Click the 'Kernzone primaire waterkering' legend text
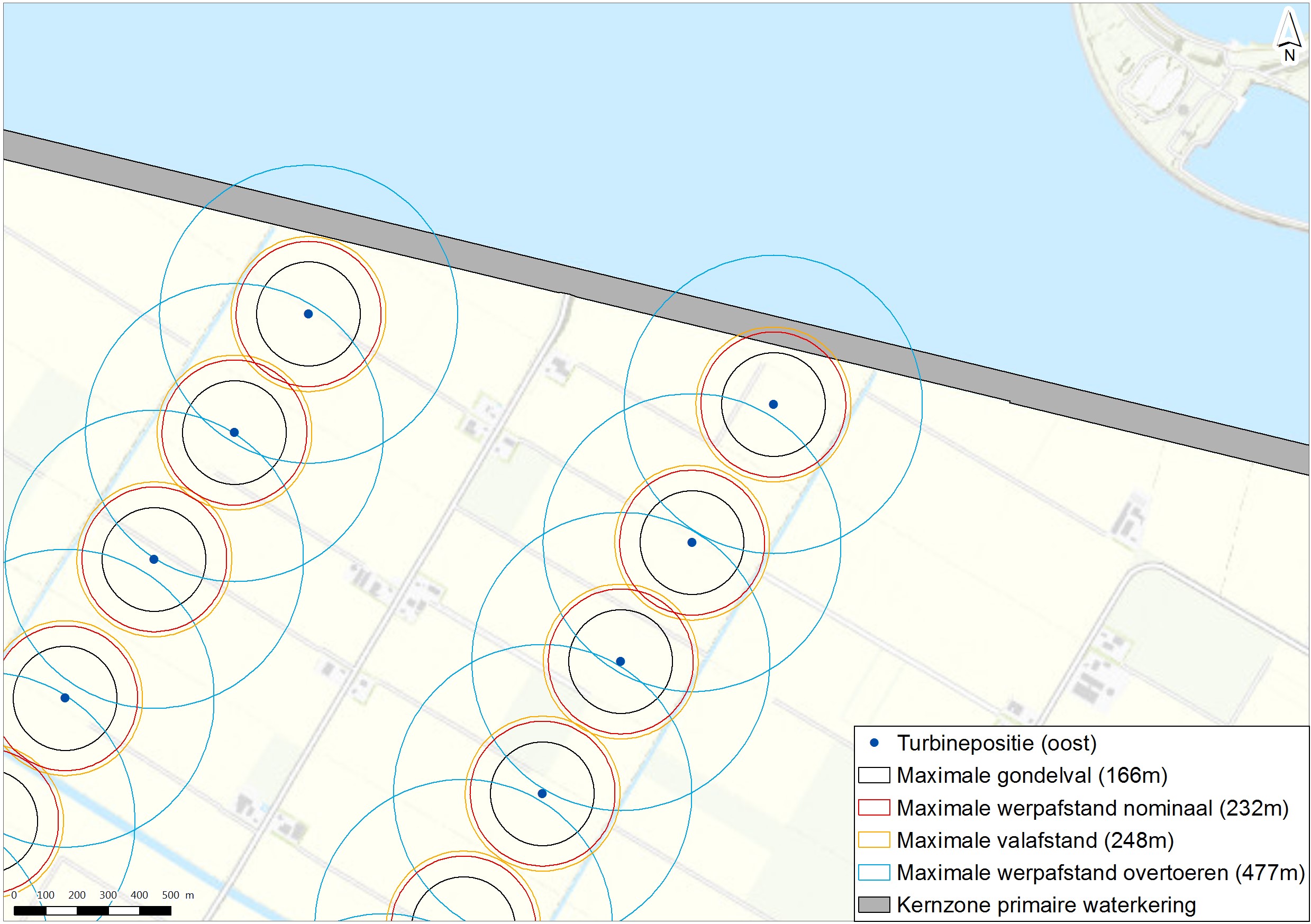The width and height of the screenshot is (1311, 924). tap(1046, 905)
